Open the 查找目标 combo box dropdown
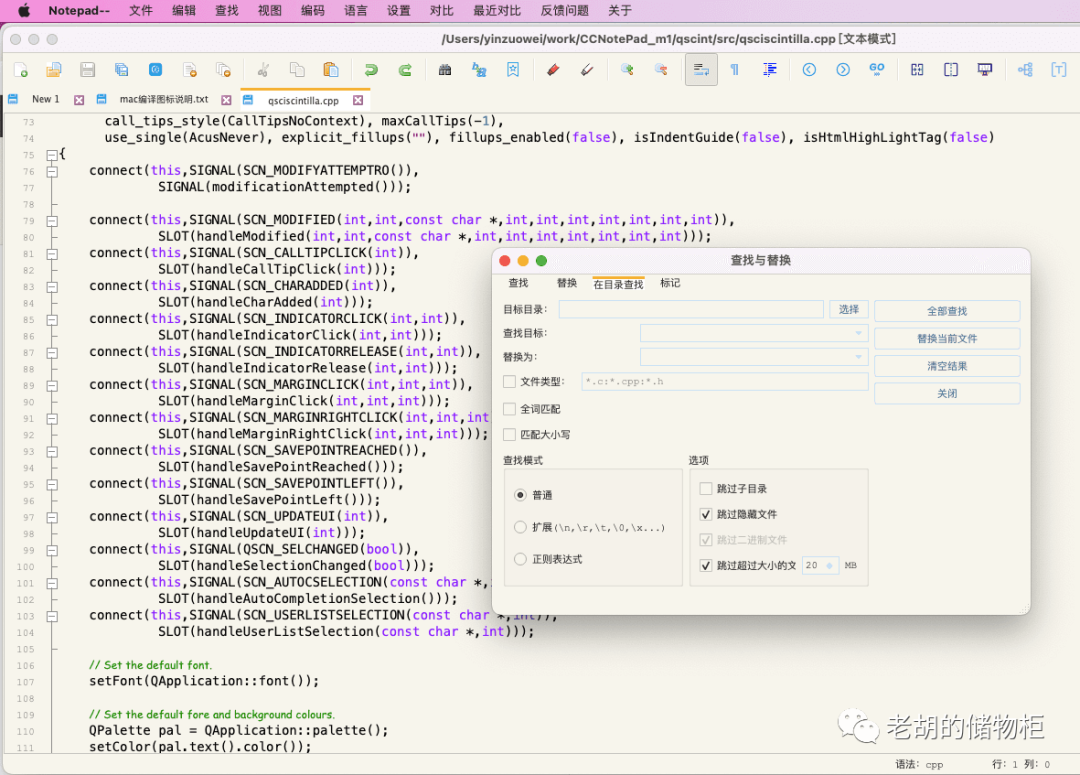The height and width of the screenshot is (775, 1080). [858, 333]
